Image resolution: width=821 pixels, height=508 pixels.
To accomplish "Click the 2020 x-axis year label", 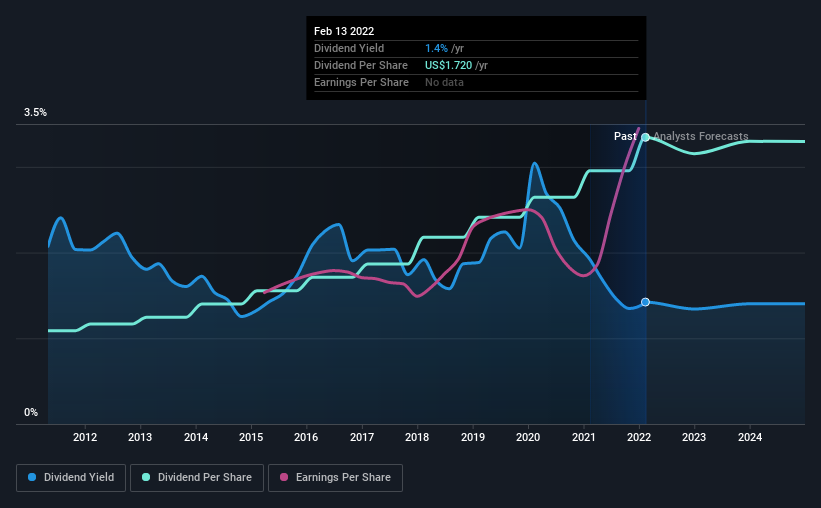I will coord(528,437).
